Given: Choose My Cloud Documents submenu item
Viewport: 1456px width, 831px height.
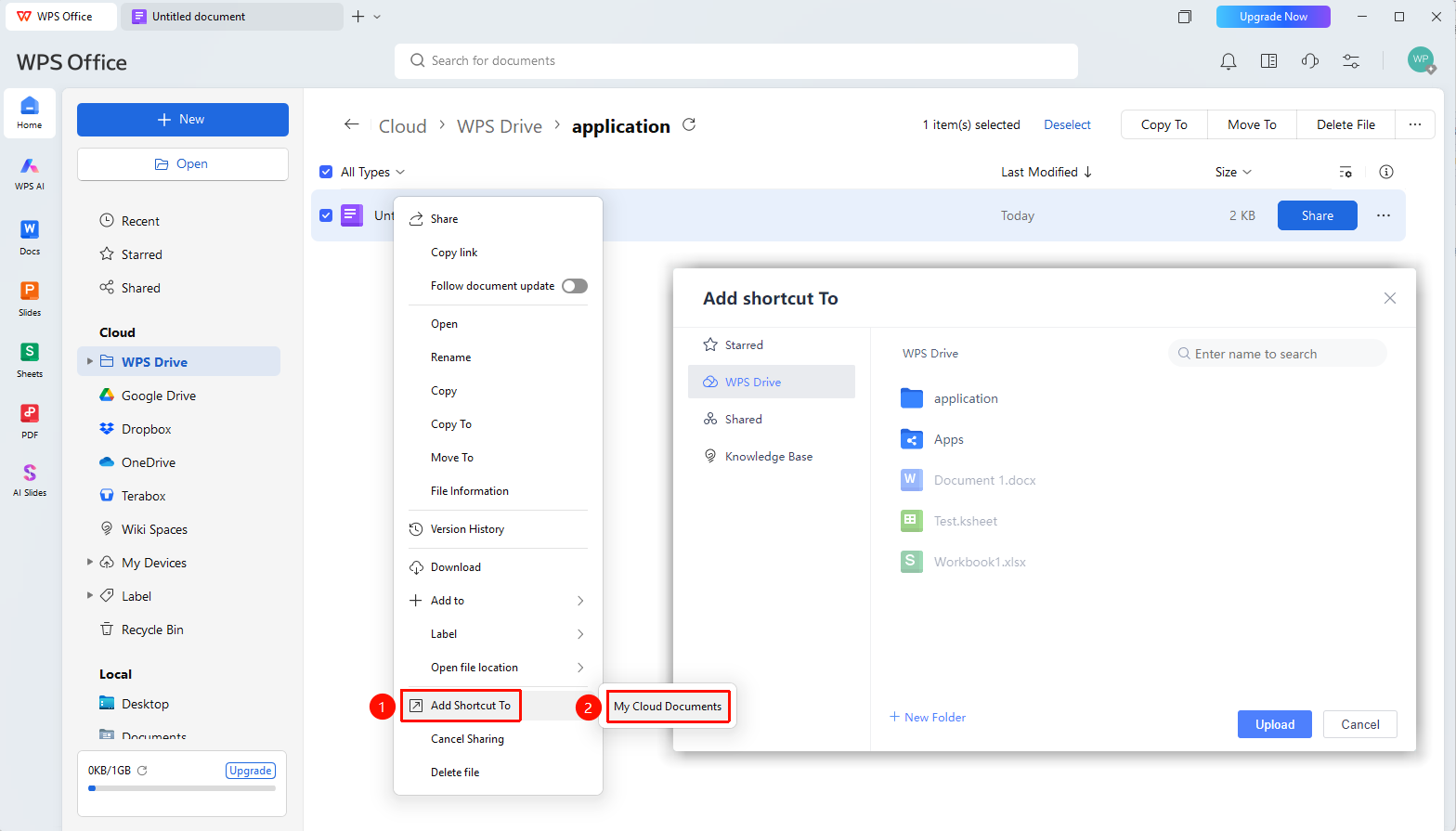Looking at the screenshot, I should [668, 707].
